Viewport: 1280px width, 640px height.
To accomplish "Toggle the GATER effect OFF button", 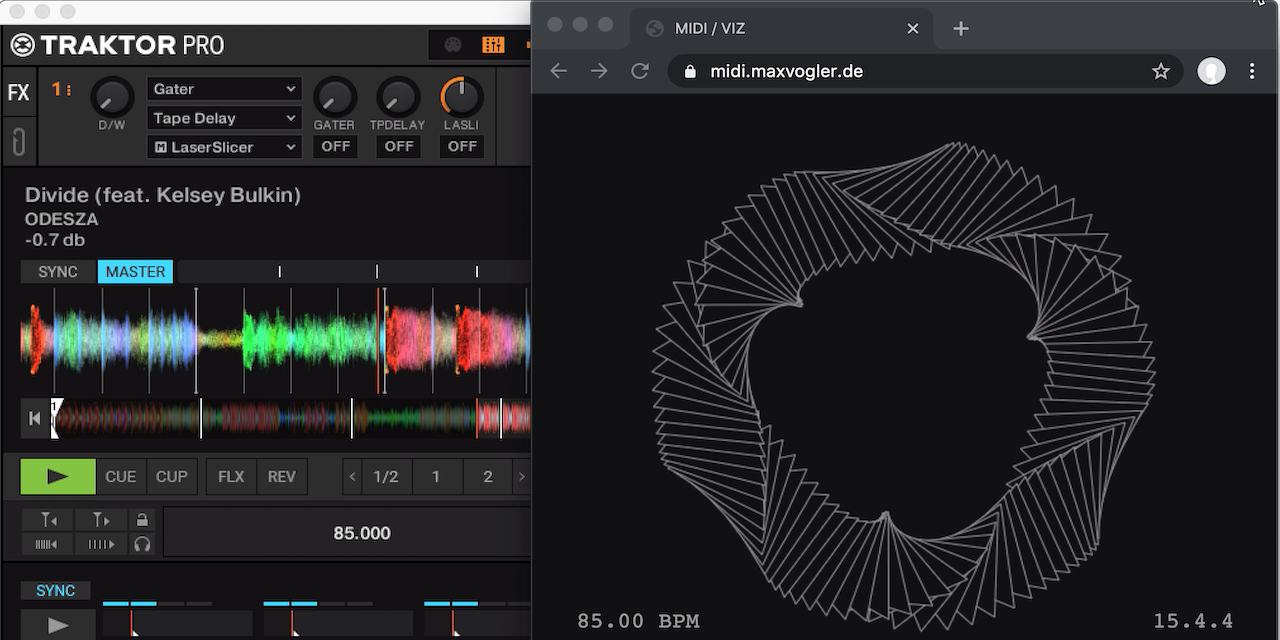I will tap(335, 147).
